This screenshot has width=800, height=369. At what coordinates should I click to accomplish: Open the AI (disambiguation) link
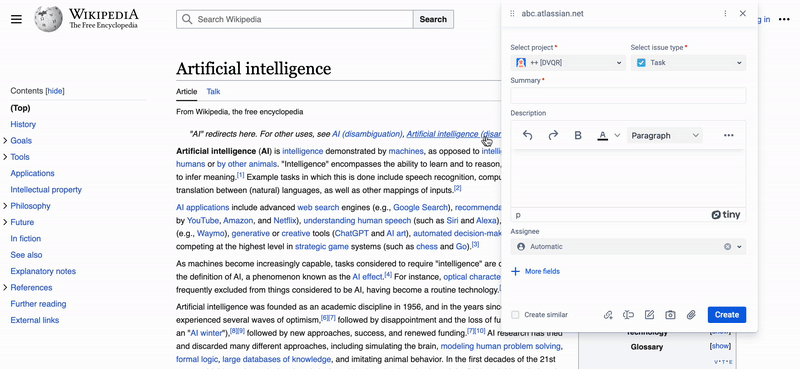[367, 134]
